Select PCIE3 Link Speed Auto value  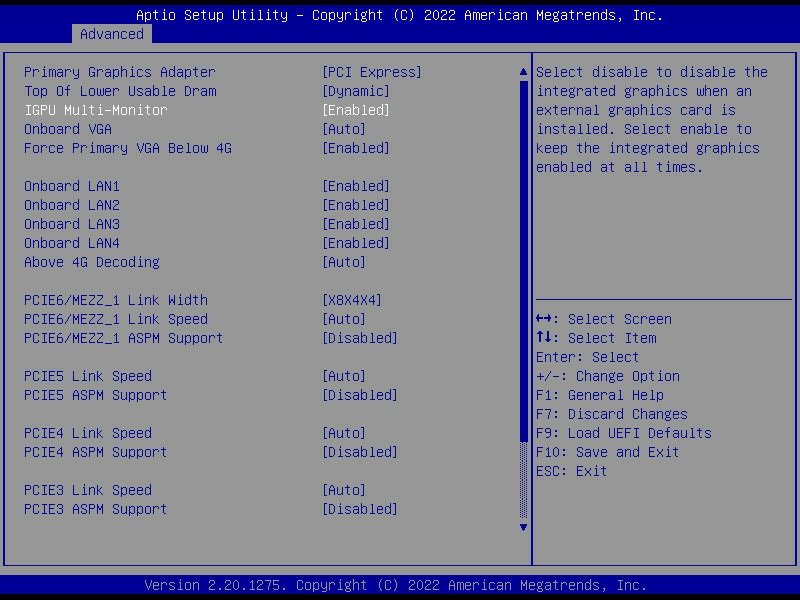[x=344, y=490]
